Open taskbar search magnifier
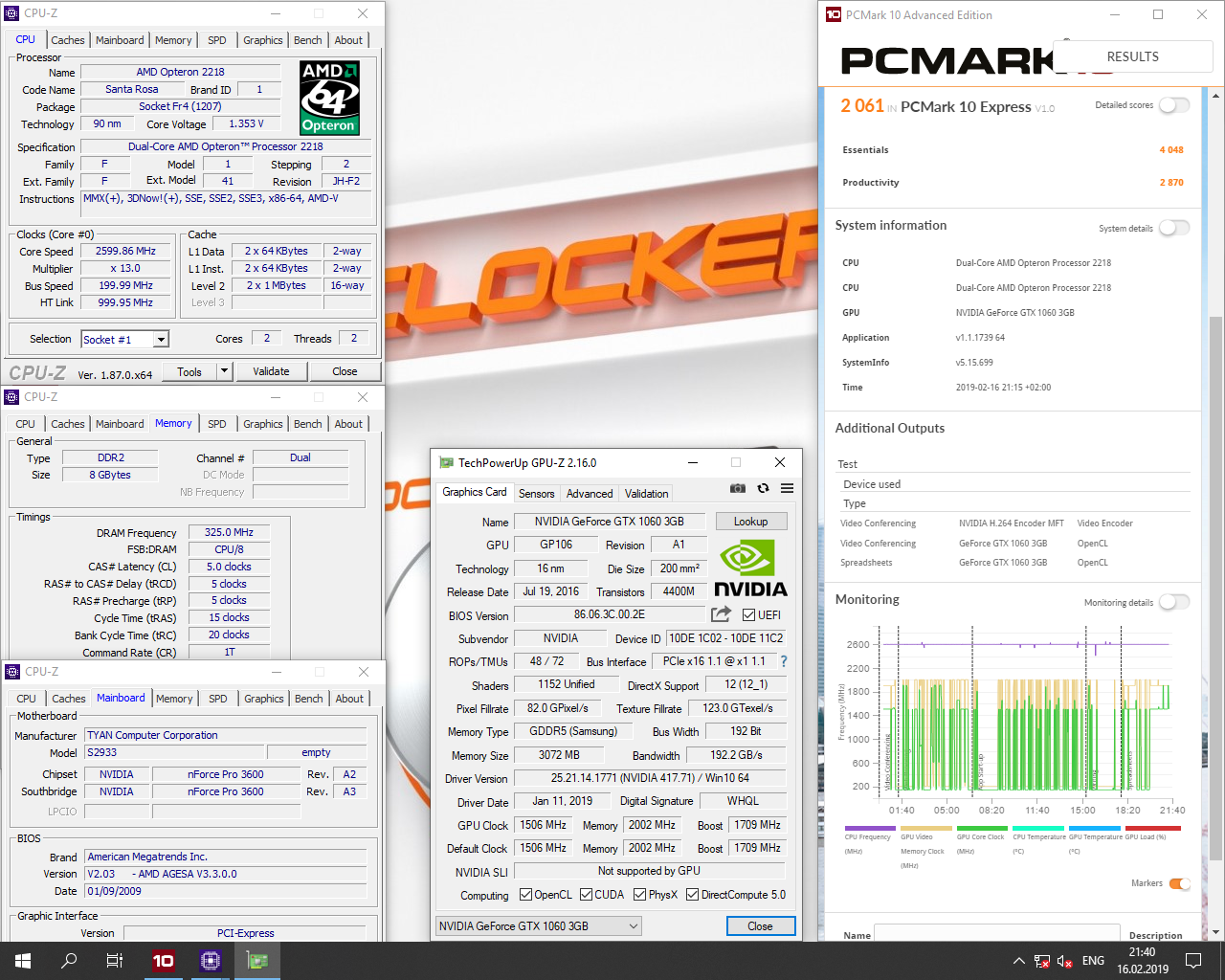 click(x=69, y=961)
